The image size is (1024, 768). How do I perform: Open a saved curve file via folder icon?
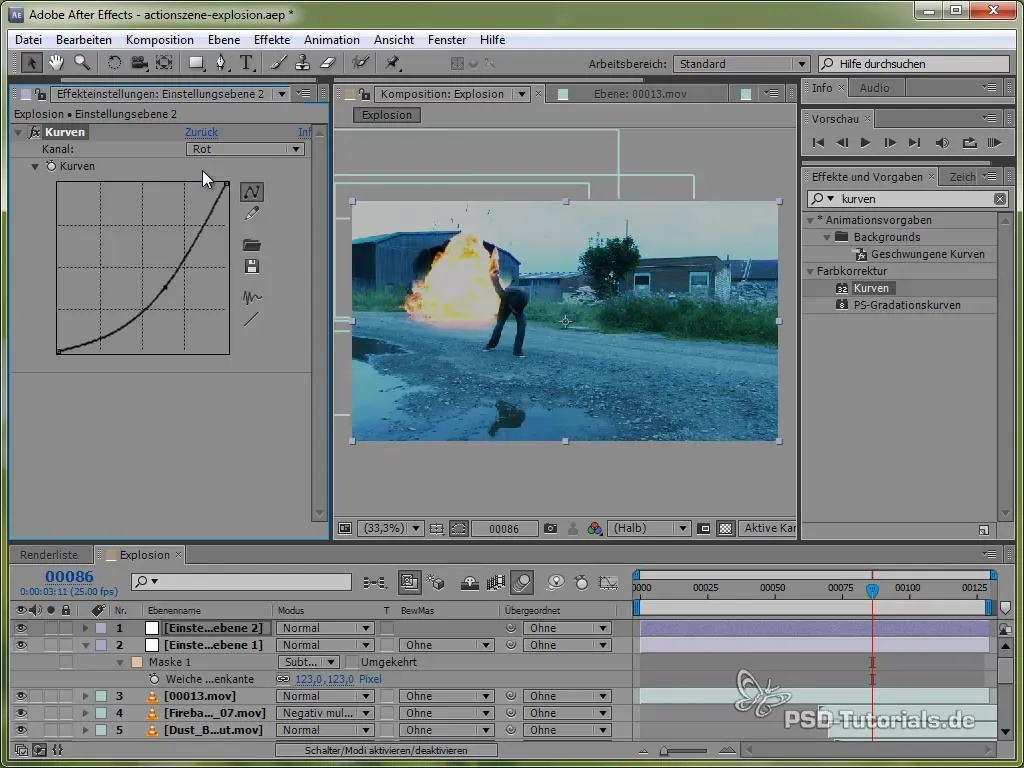click(251, 246)
